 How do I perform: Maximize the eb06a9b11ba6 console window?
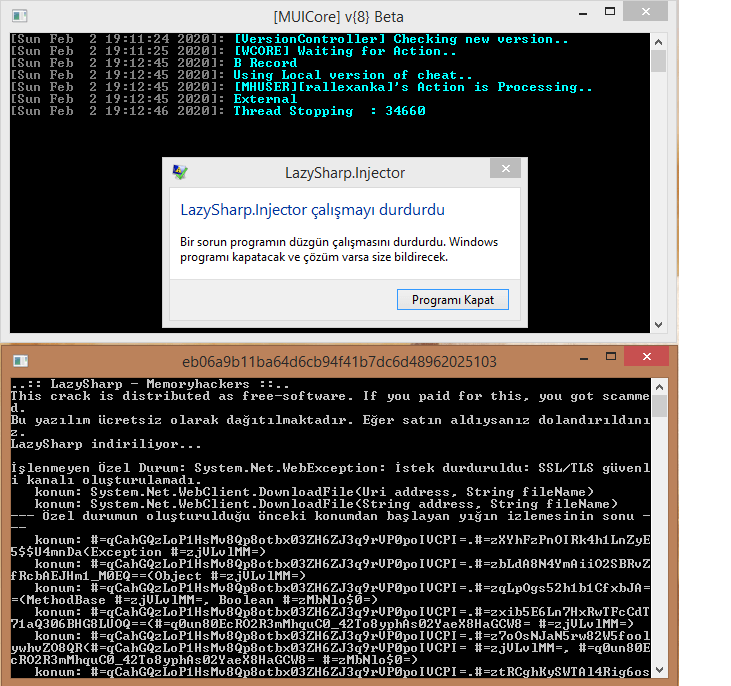(x=611, y=357)
